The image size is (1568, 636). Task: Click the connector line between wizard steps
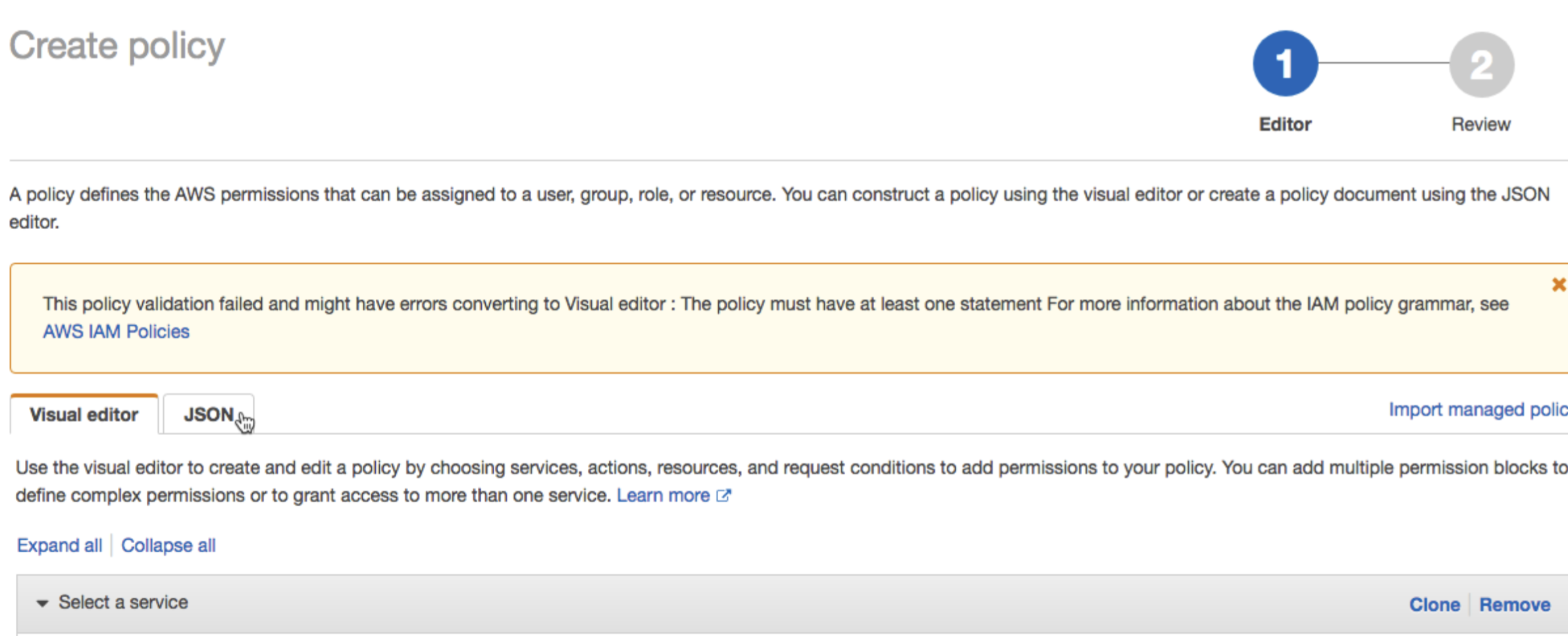click(1383, 63)
